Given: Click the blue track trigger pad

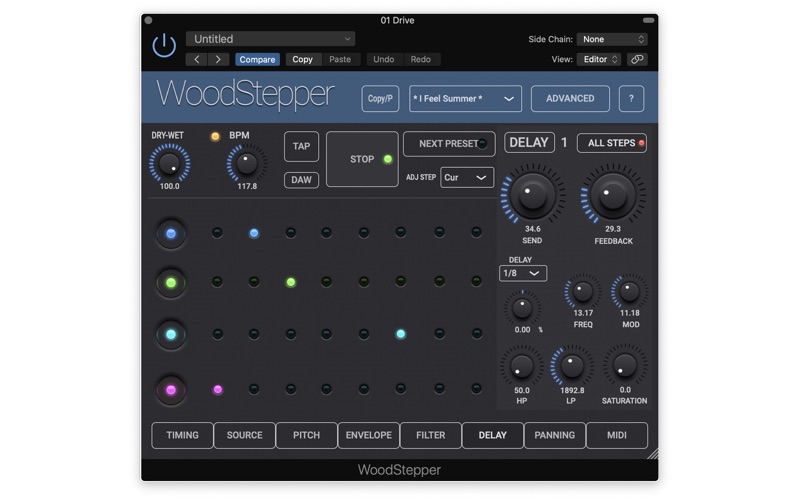Looking at the screenshot, I should point(171,234).
